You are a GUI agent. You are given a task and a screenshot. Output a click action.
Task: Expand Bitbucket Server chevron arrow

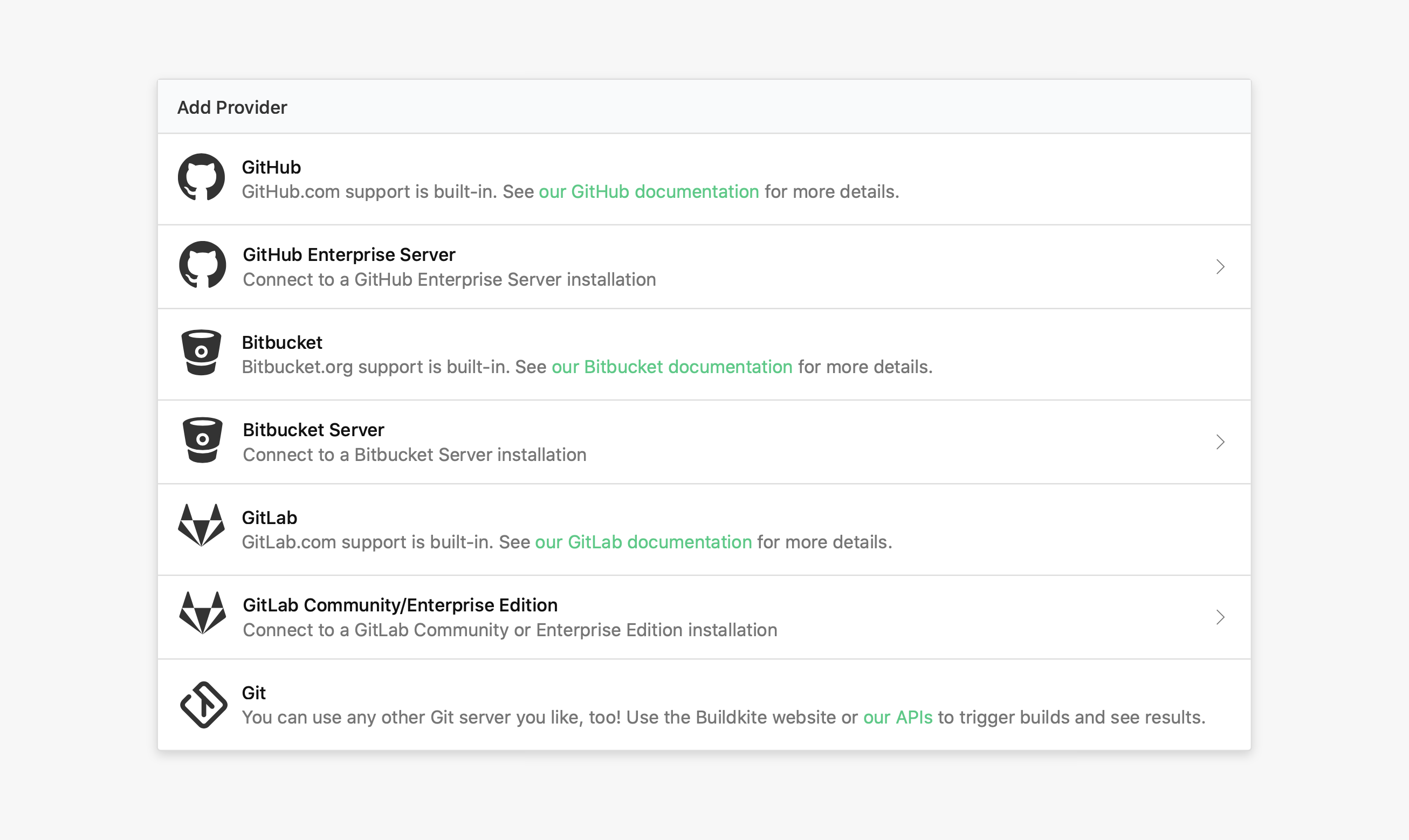click(x=1220, y=442)
